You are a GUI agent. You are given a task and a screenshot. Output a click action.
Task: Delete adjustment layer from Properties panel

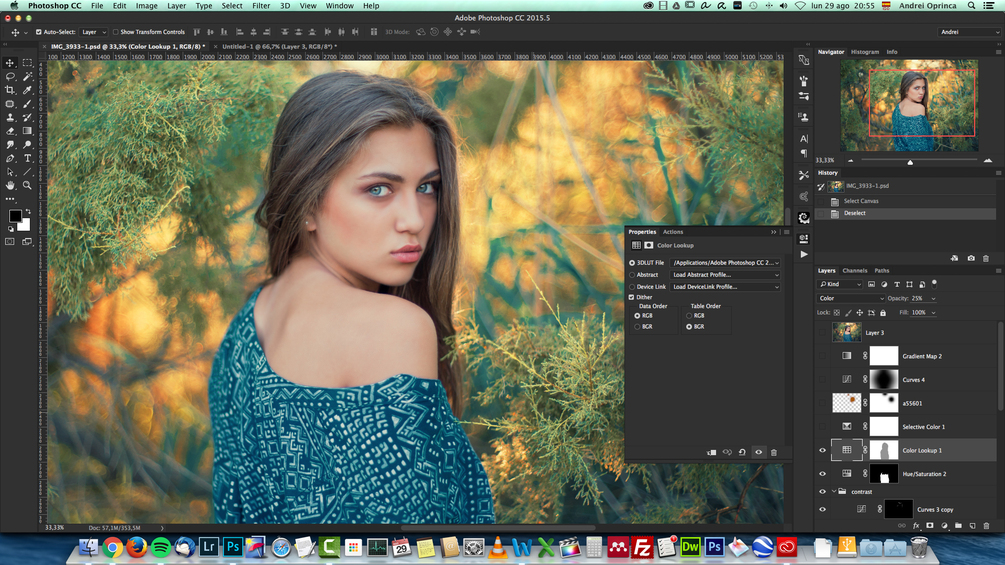(x=774, y=452)
